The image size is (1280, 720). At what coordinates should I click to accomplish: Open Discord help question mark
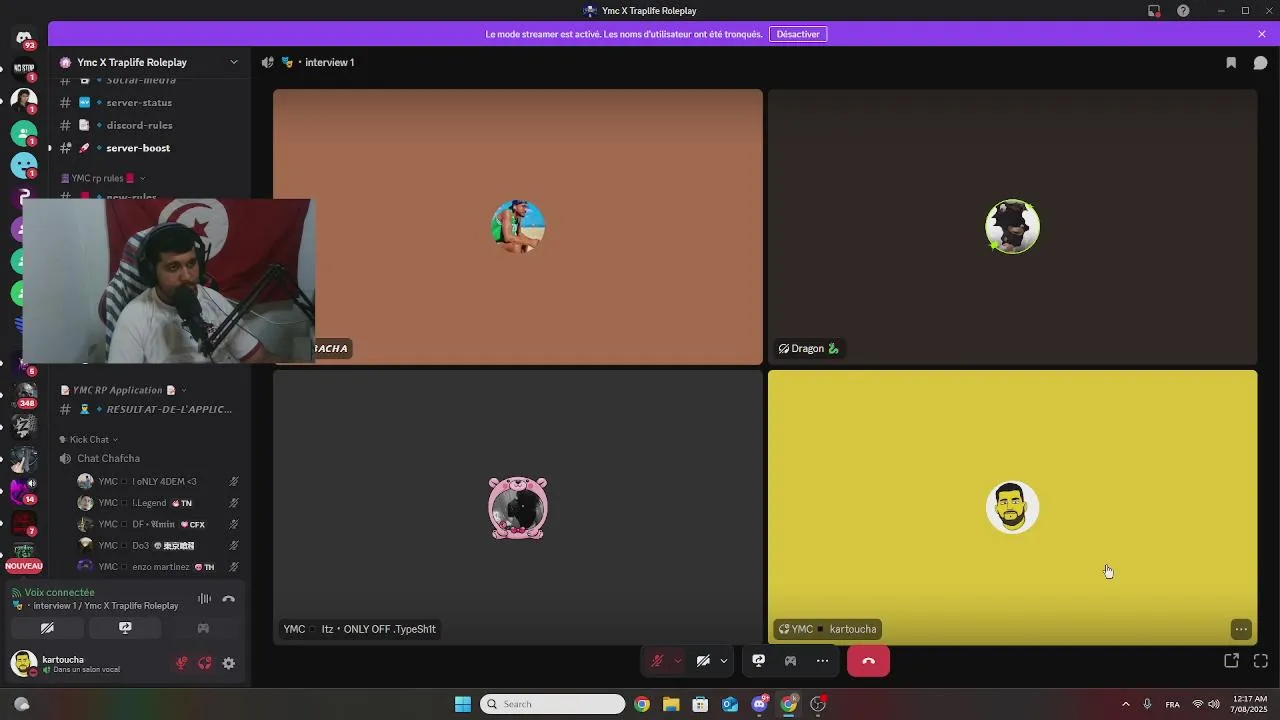pyautogui.click(x=1183, y=11)
